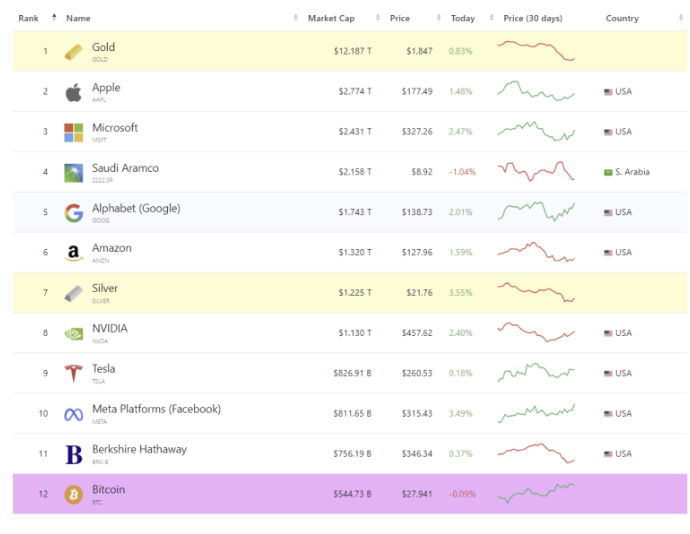Click the NVIDIA logo icon
The width and height of the screenshot is (690, 534).
click(73, 334)
